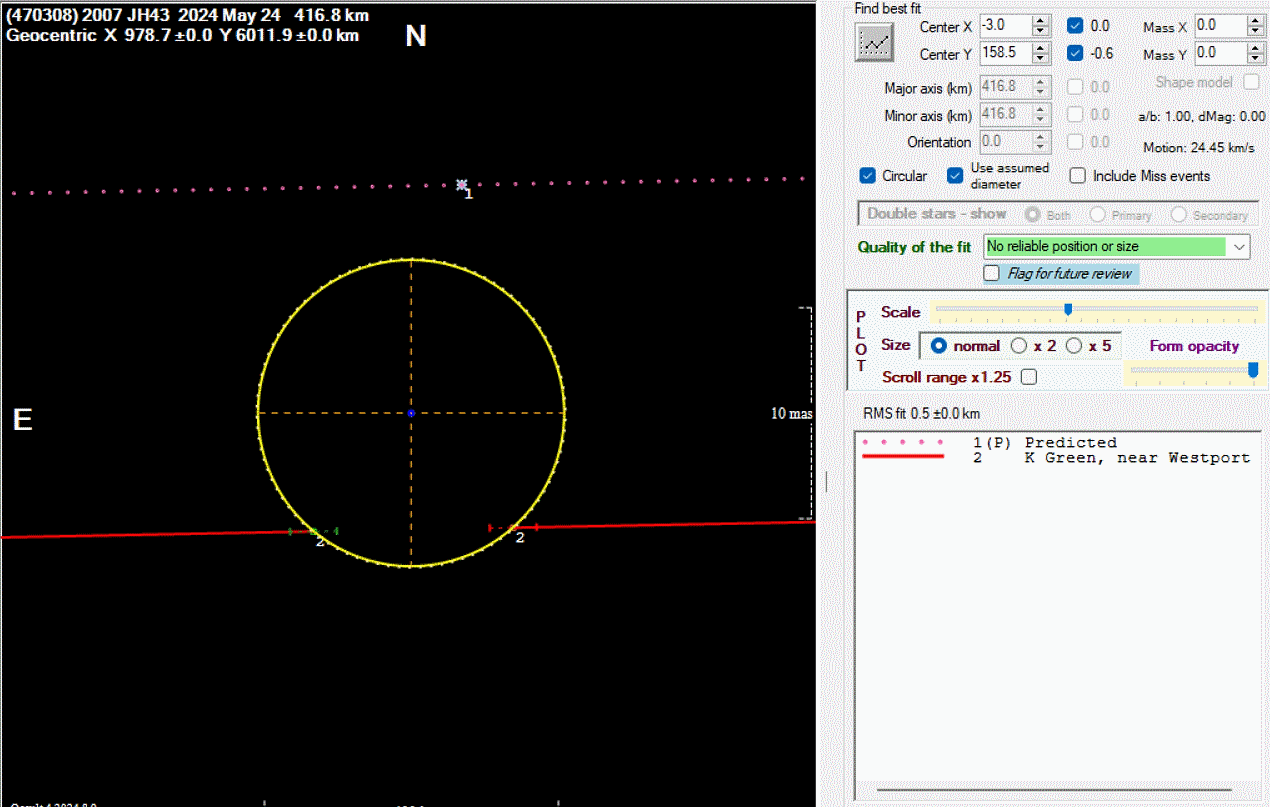Uncheck the checkbox beside Center X uncertainty
The image size is (1270, 807).
pyautogui.click(x=1074, y=26)
